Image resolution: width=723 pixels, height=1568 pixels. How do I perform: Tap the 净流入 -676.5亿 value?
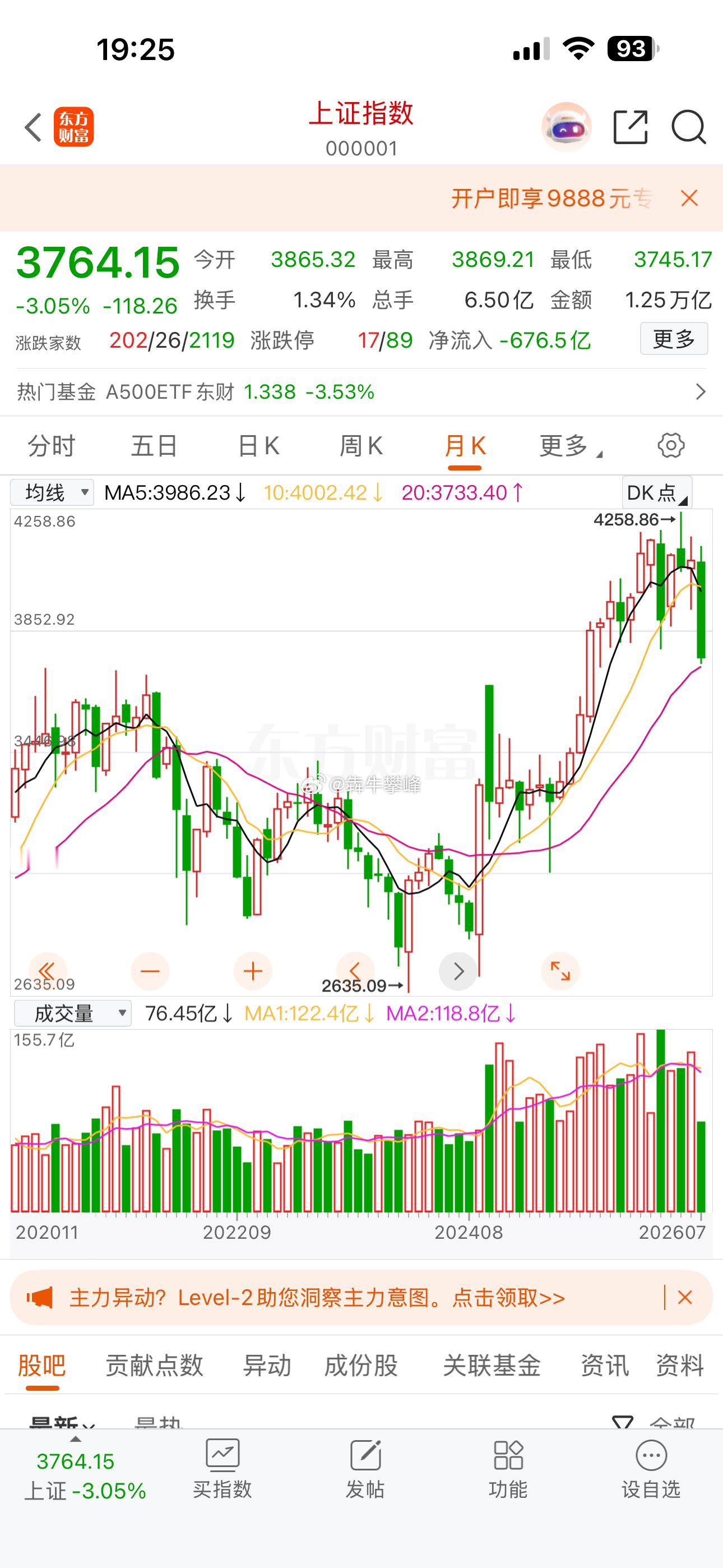(545, 340)
